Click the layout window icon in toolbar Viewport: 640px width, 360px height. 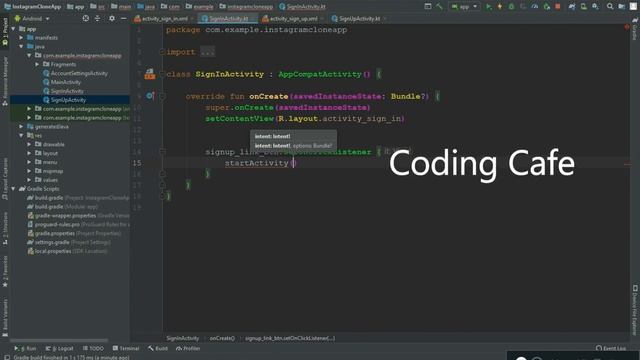point(428,7)
